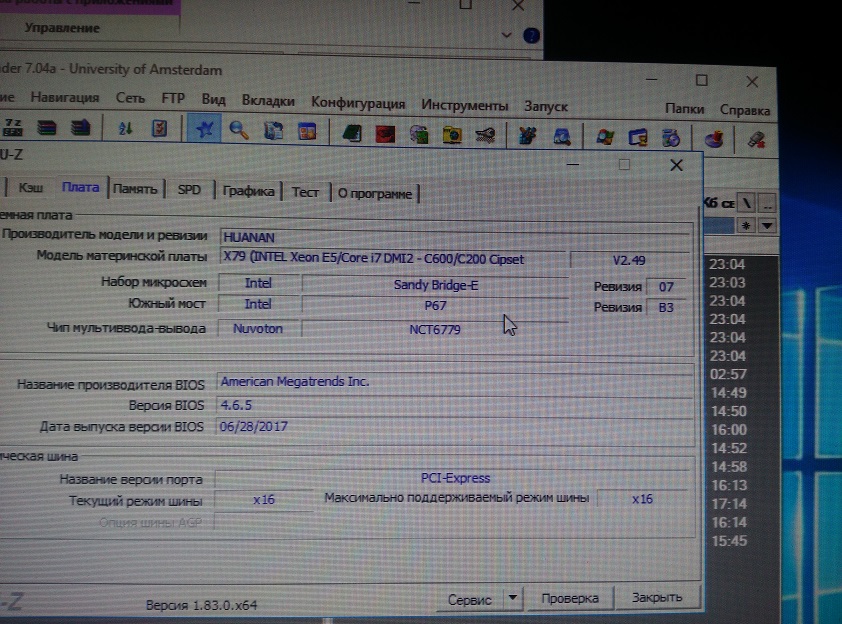Click the disc with document toolbar icon
The width and height of the screenshot is (842, 624).
click(671, 139)
